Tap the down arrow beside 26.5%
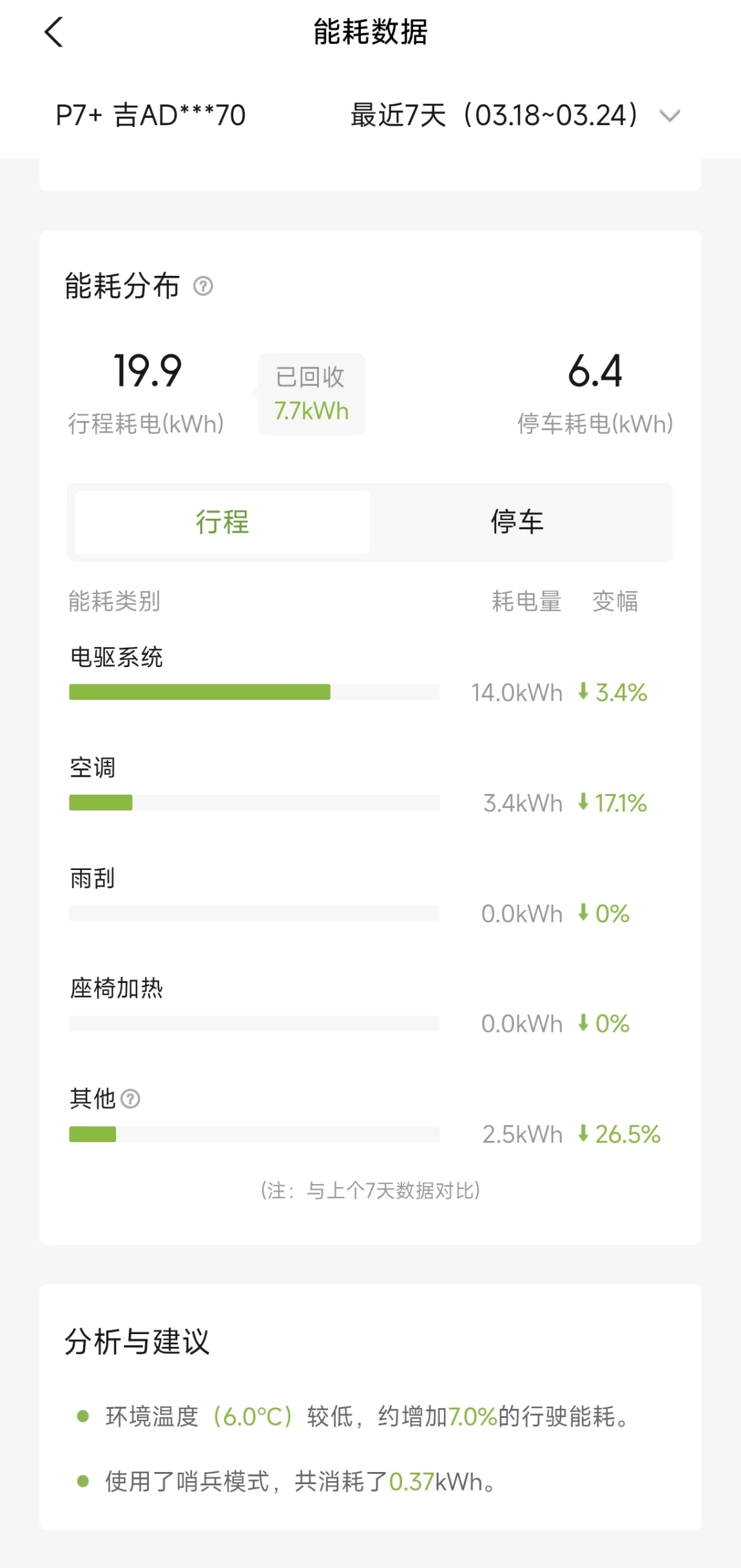This screenshot has width=741, height=1568. point(583,1134)
